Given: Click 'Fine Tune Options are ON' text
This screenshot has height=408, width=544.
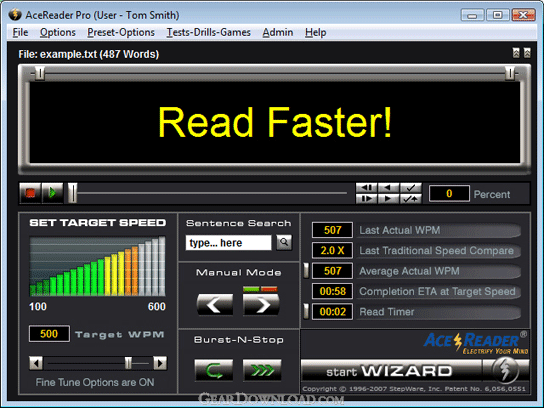Looking at the screenshot, I should (95, 382).
